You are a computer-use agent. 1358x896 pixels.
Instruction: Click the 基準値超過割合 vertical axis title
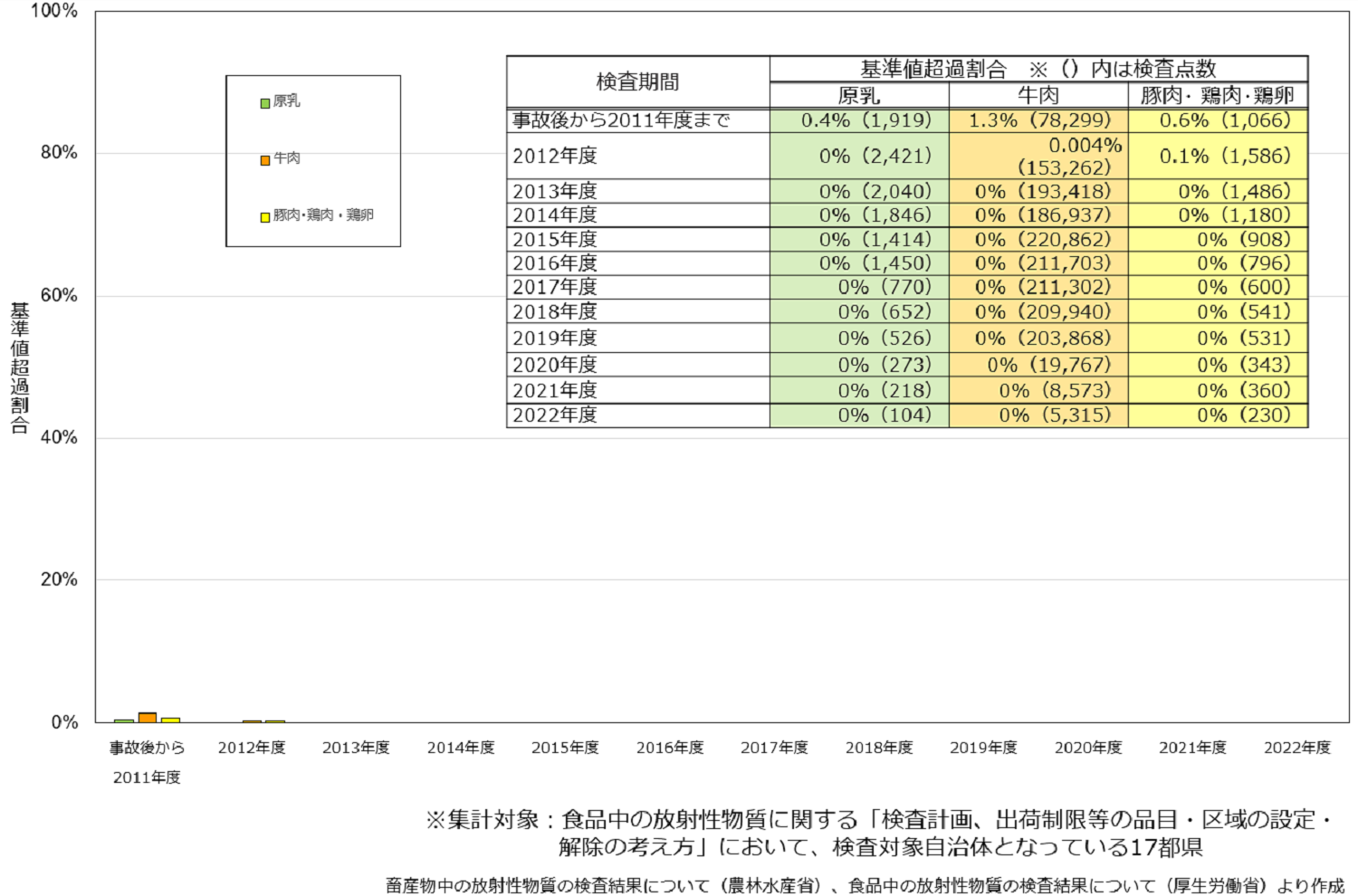click(20, 367)
